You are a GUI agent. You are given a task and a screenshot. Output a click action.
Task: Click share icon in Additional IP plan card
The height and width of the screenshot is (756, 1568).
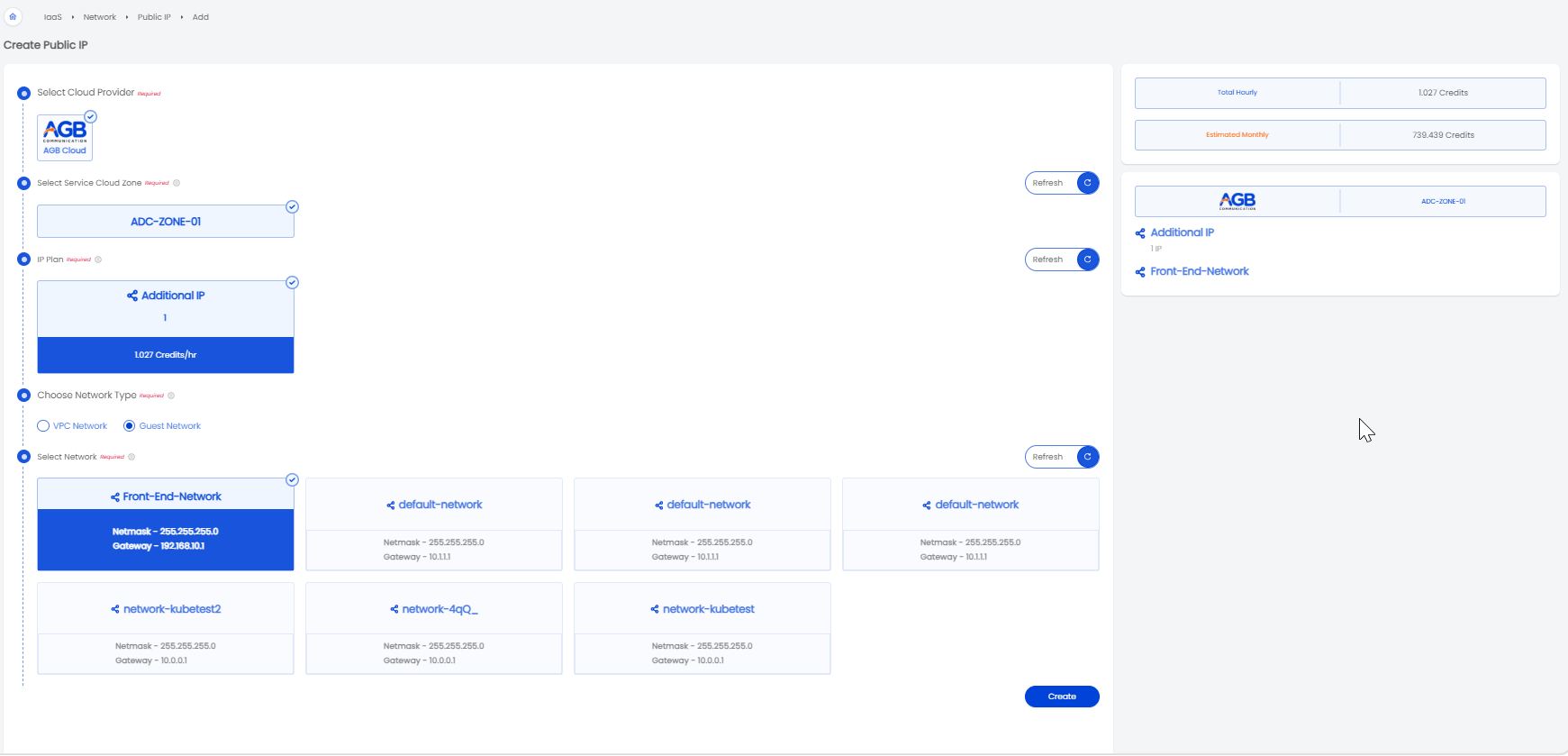click(x=132, y=296)
